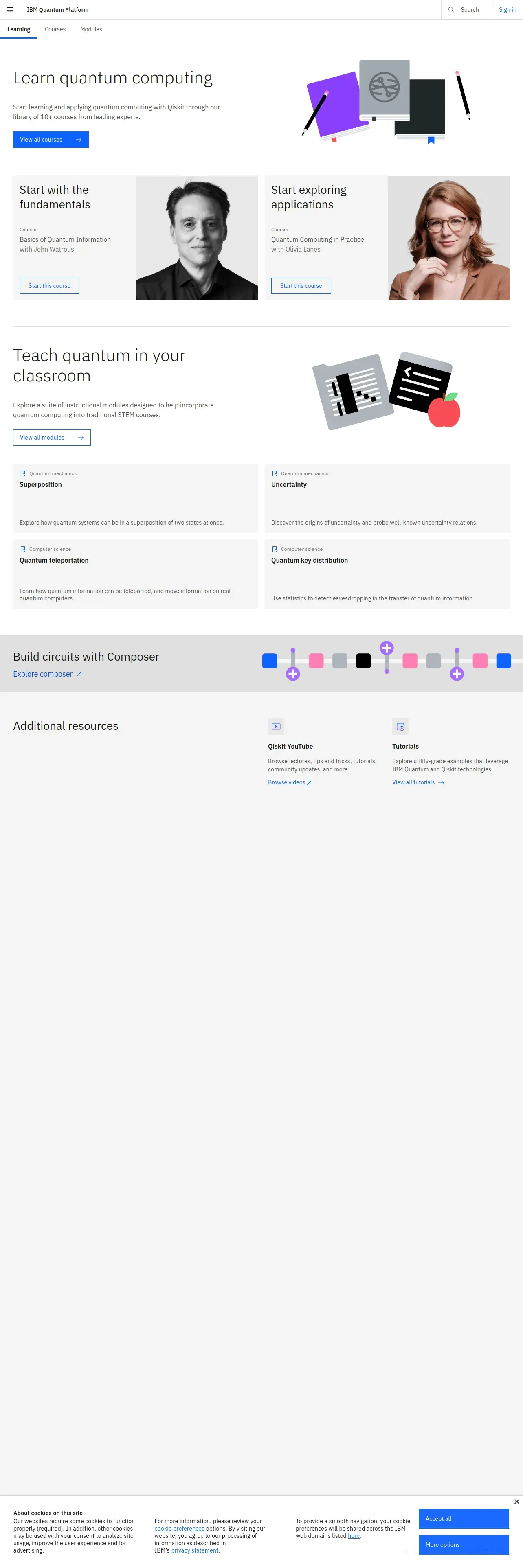Screen dimensions: 523x1568
Task: Click the Quantum teleportation book icon
Action: pos(23,549)
